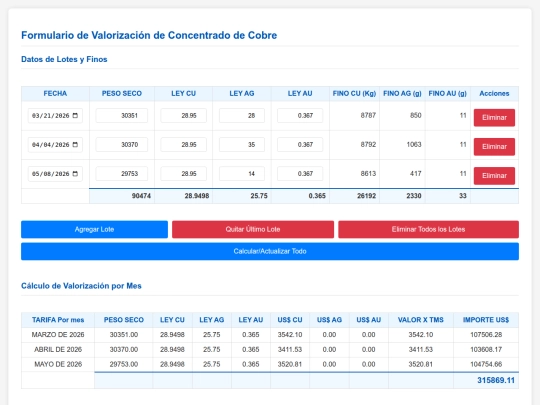Click the IMPORTE US$ column header
The width and height of the screenshot is (540, 405).
pos(486,320)
